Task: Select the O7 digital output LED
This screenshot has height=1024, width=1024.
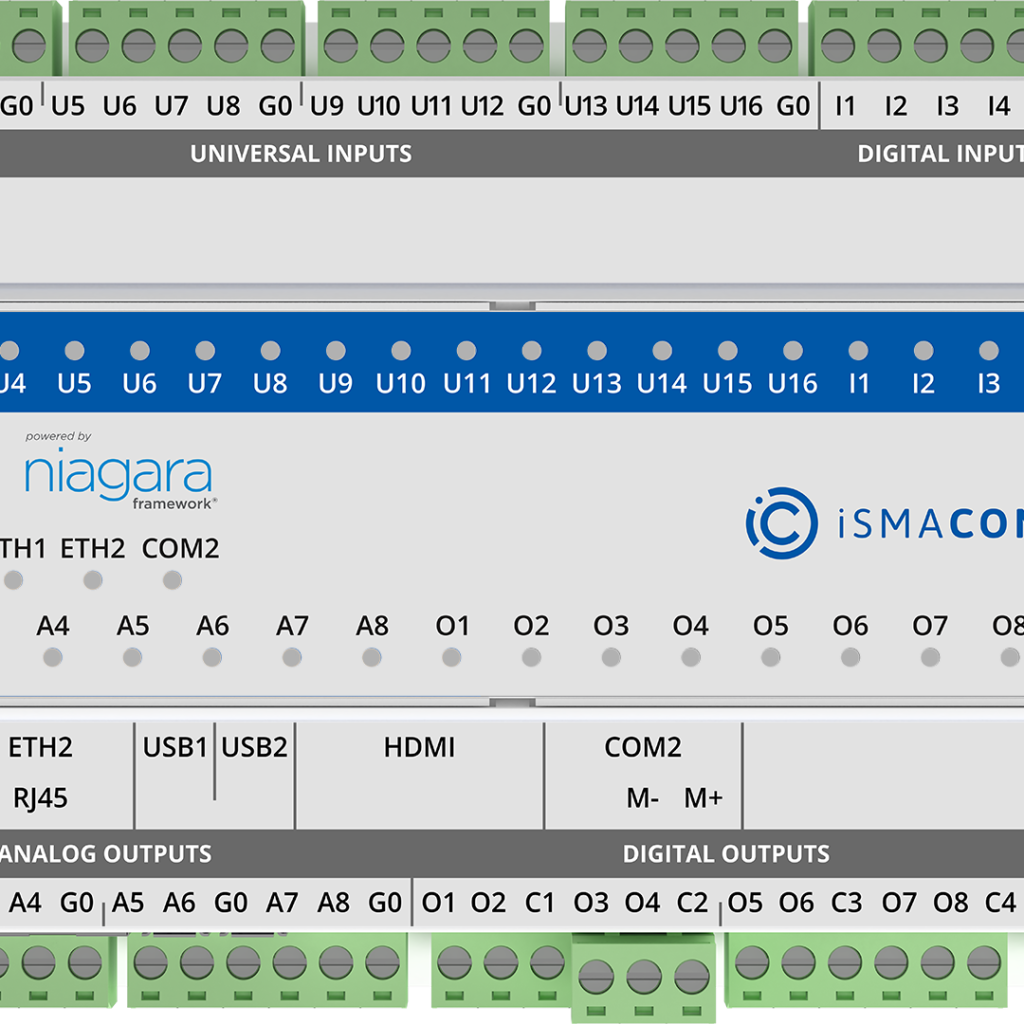Action: coord(930,657)
